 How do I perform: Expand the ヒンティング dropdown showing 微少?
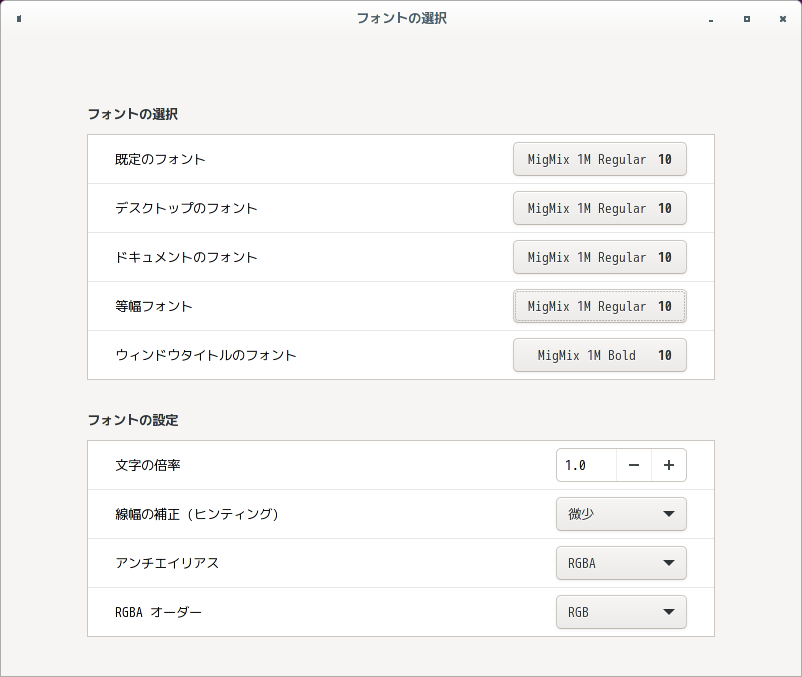[x=621, y=514]
